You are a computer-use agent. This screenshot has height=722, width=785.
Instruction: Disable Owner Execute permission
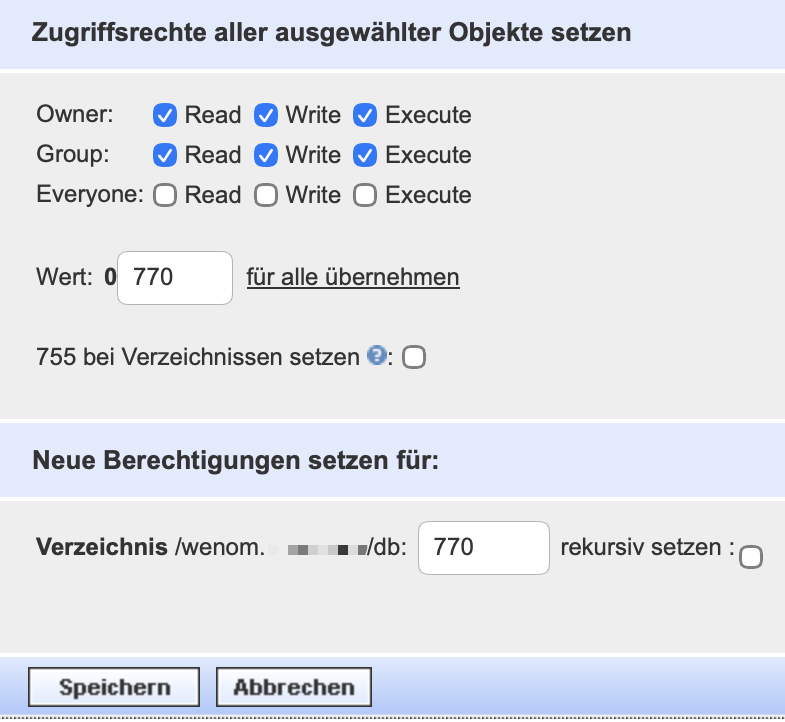pyautogui.click(x=365, y=116)
